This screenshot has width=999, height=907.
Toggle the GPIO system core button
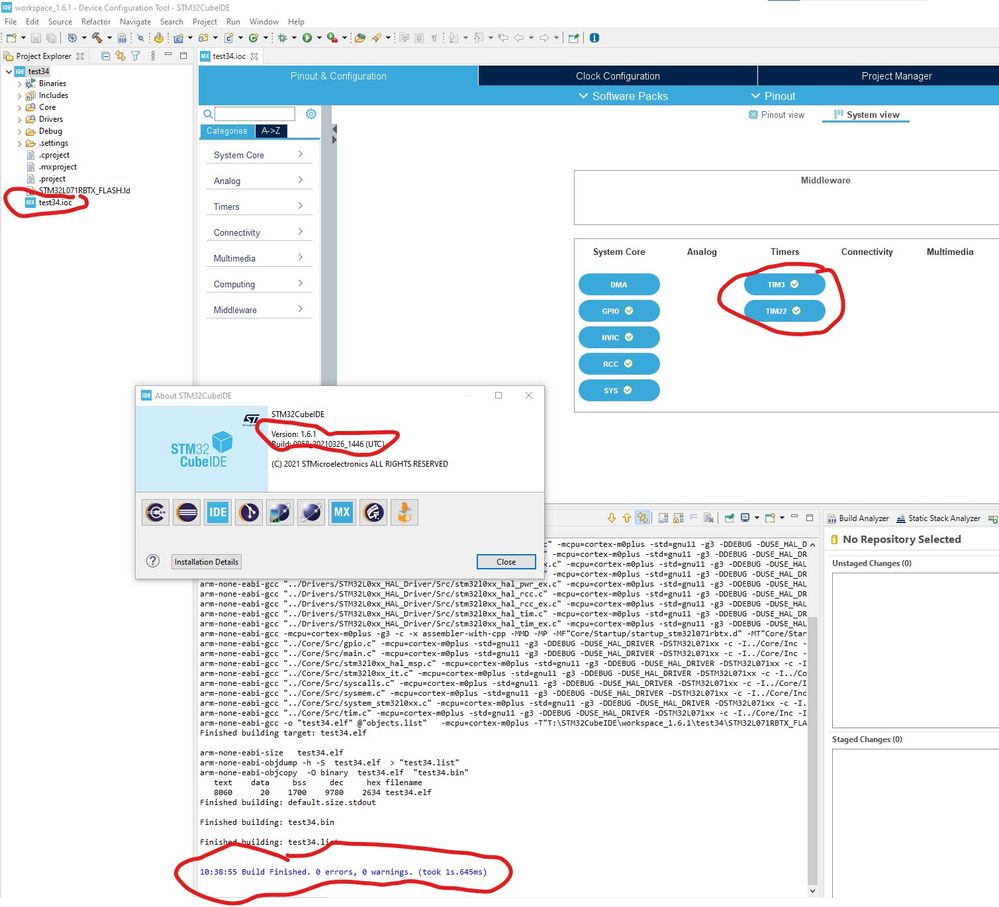click(x=619, y=311)
